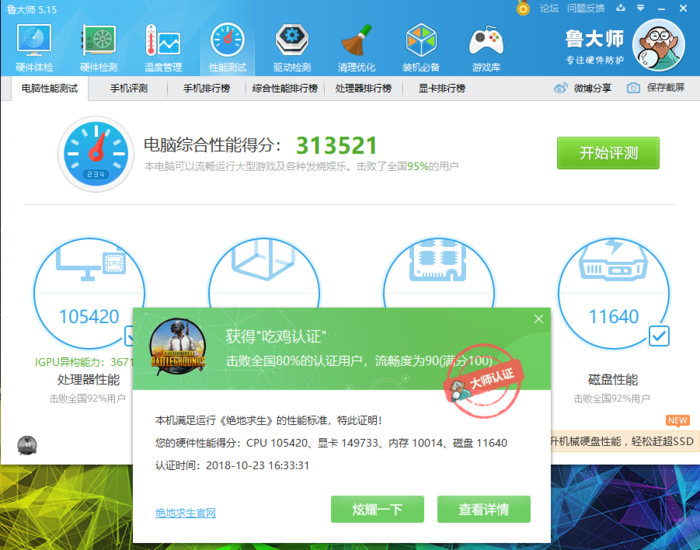Image resolution: width=700 pixels, height=550 pixels.
Task: Toggle the processor performance checkbox
Action: click(129, 336)
